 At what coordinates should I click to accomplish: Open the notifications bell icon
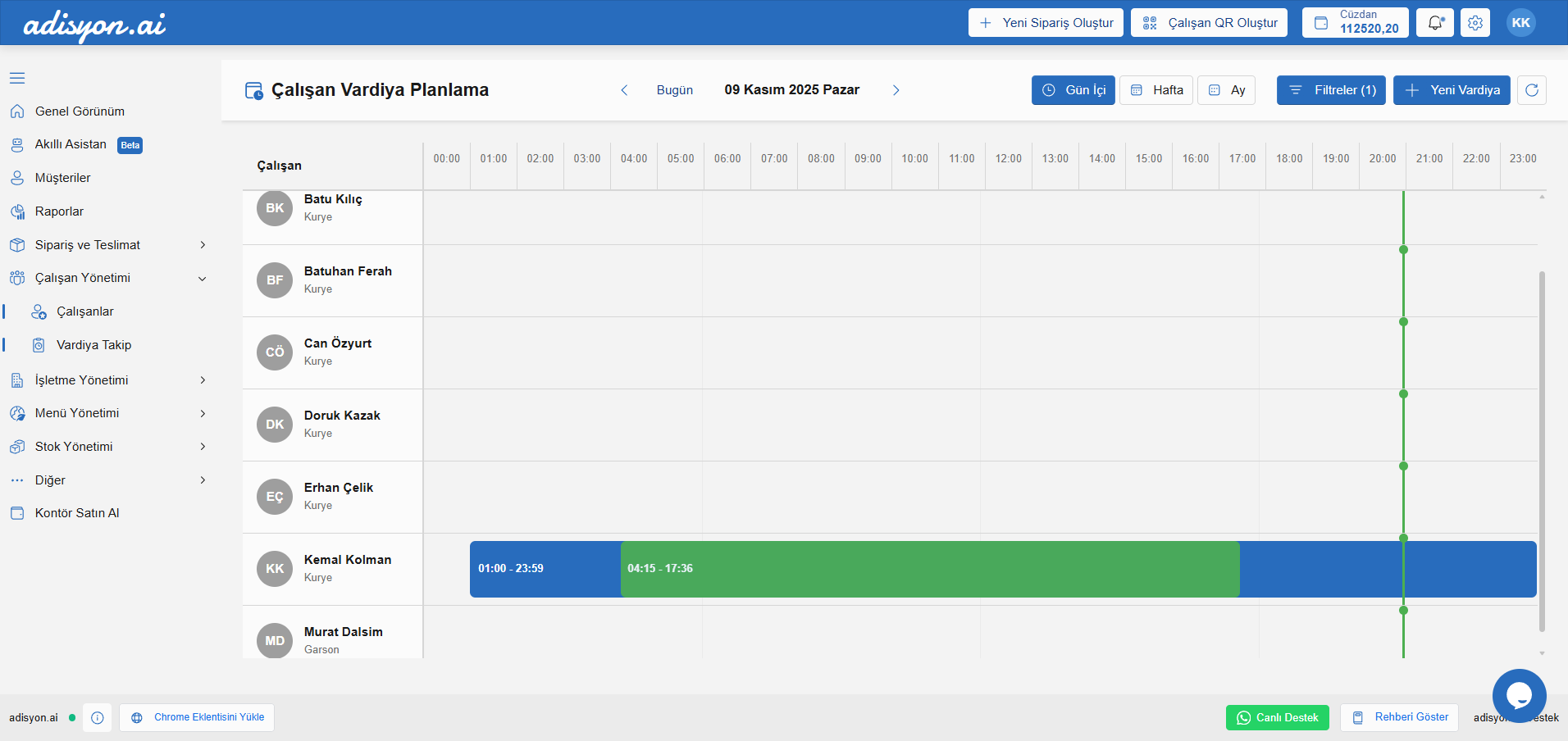pos(1434,23)
